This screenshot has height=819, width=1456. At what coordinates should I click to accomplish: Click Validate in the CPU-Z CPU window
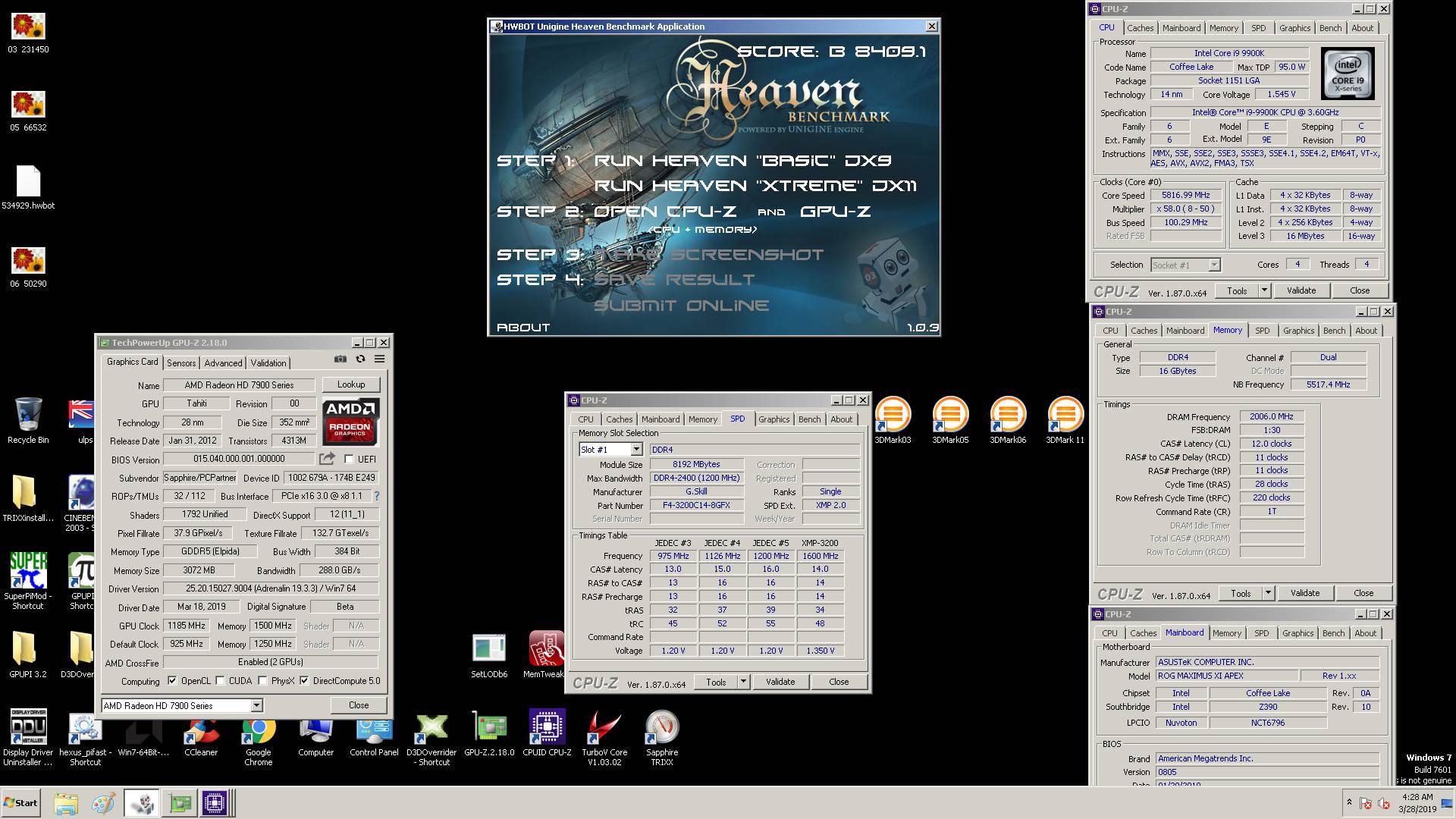pyautogui.click(x=1301, y=290)
